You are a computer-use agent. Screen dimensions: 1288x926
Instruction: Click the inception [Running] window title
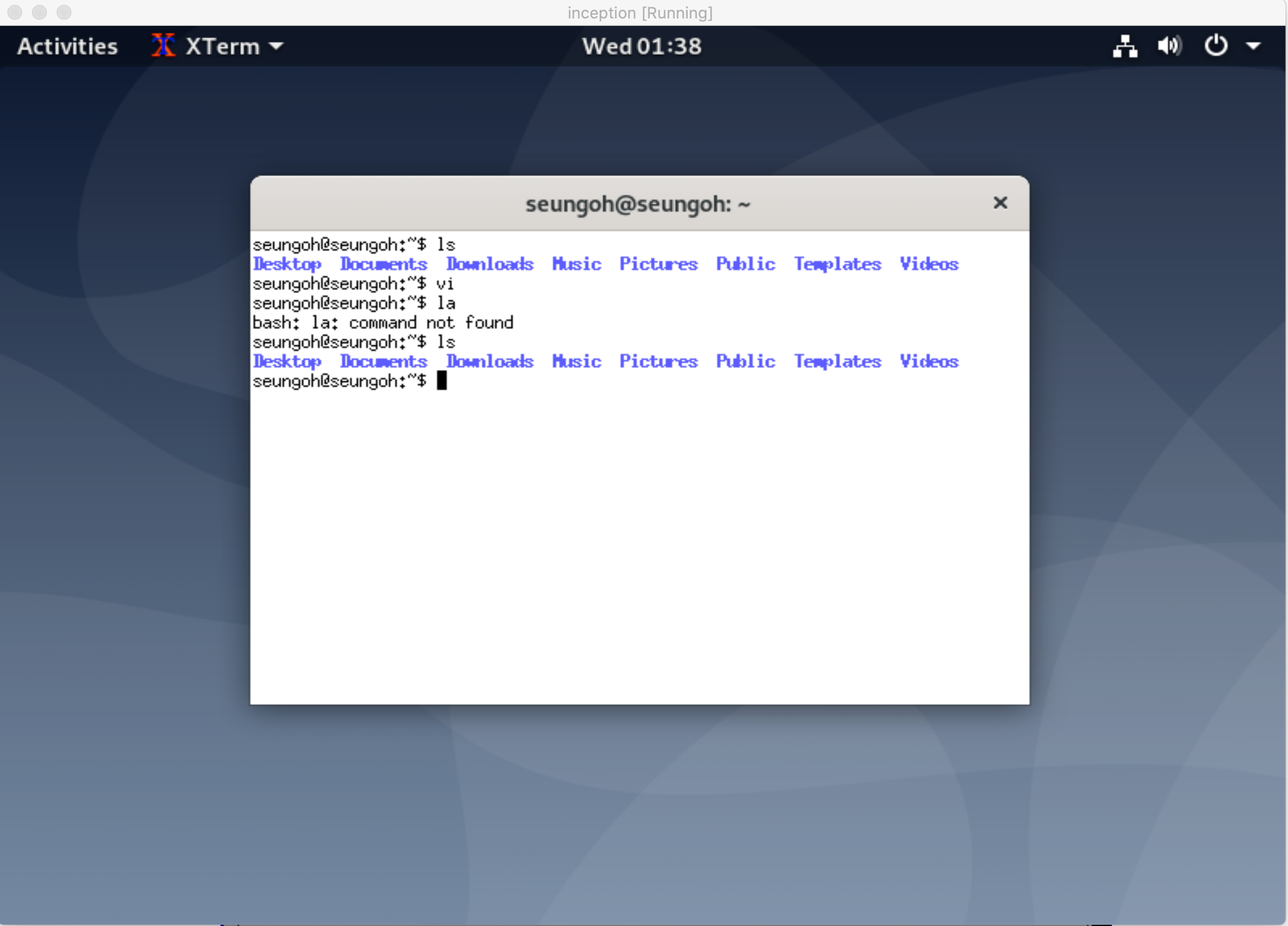pyautogui.click(x=640, y=13)
